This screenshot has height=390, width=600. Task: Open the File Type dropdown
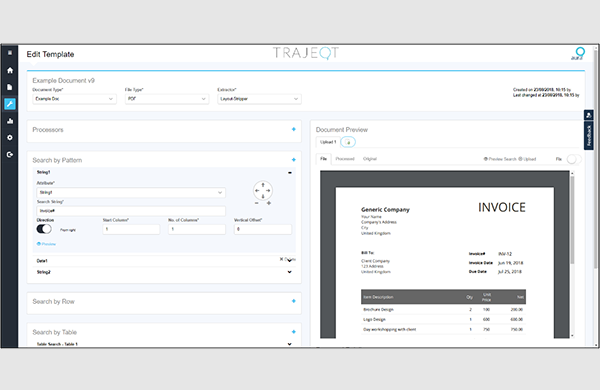167,99
